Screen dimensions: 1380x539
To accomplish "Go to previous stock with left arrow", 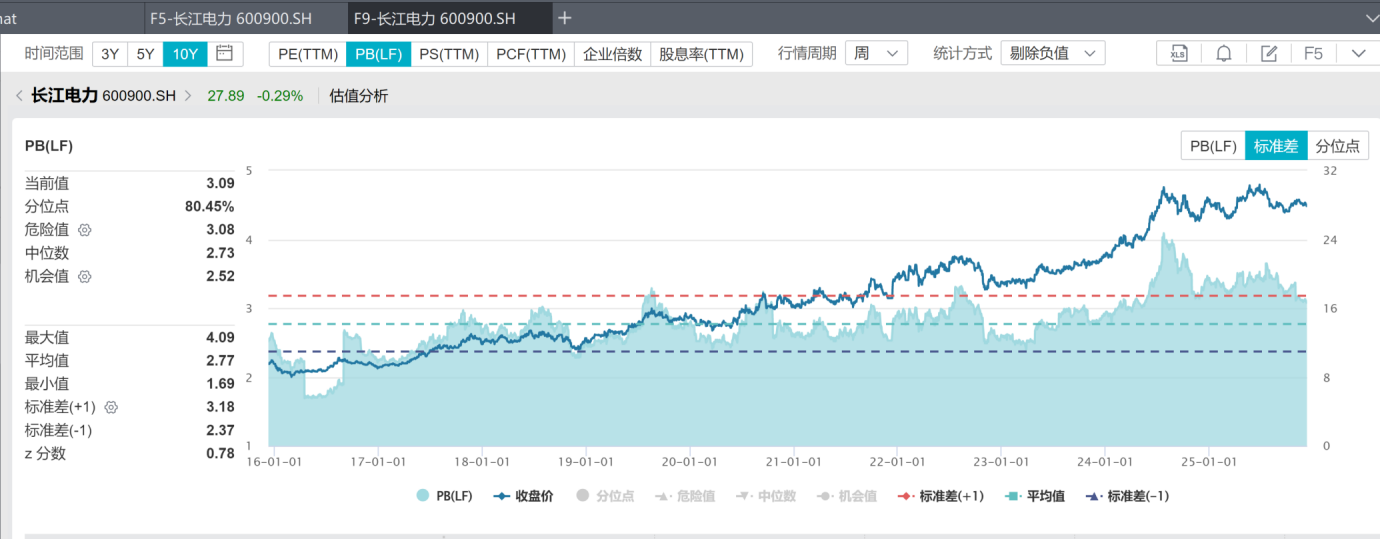I will coord(19,96).
